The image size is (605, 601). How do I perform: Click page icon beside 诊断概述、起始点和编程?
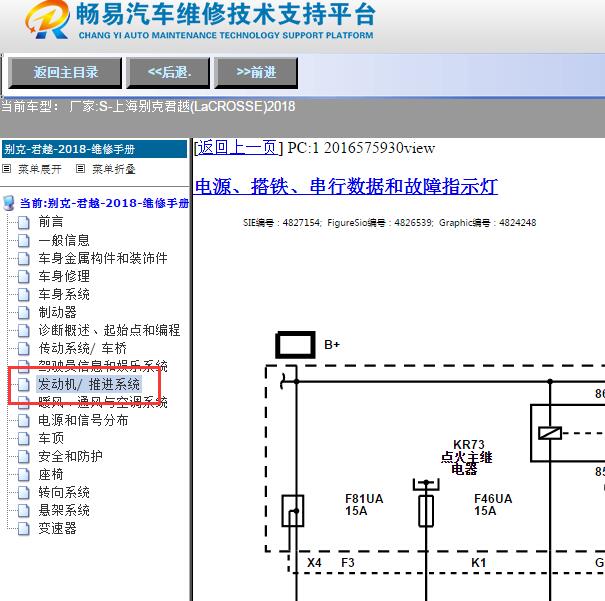(x=24, y=331)
